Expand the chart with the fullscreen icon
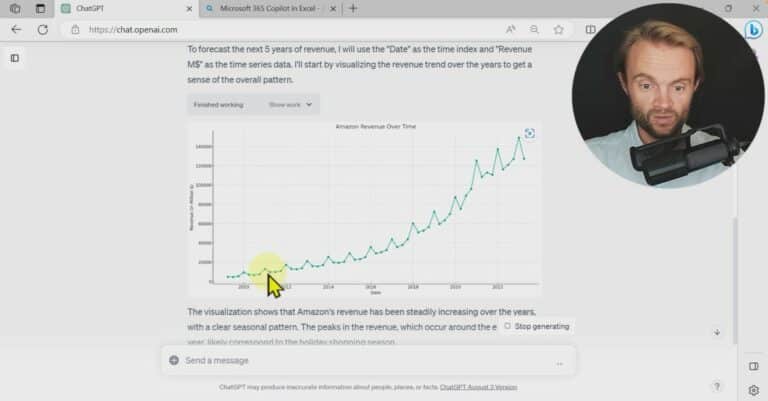Screen dimensions: 768x401 point(529,133)
